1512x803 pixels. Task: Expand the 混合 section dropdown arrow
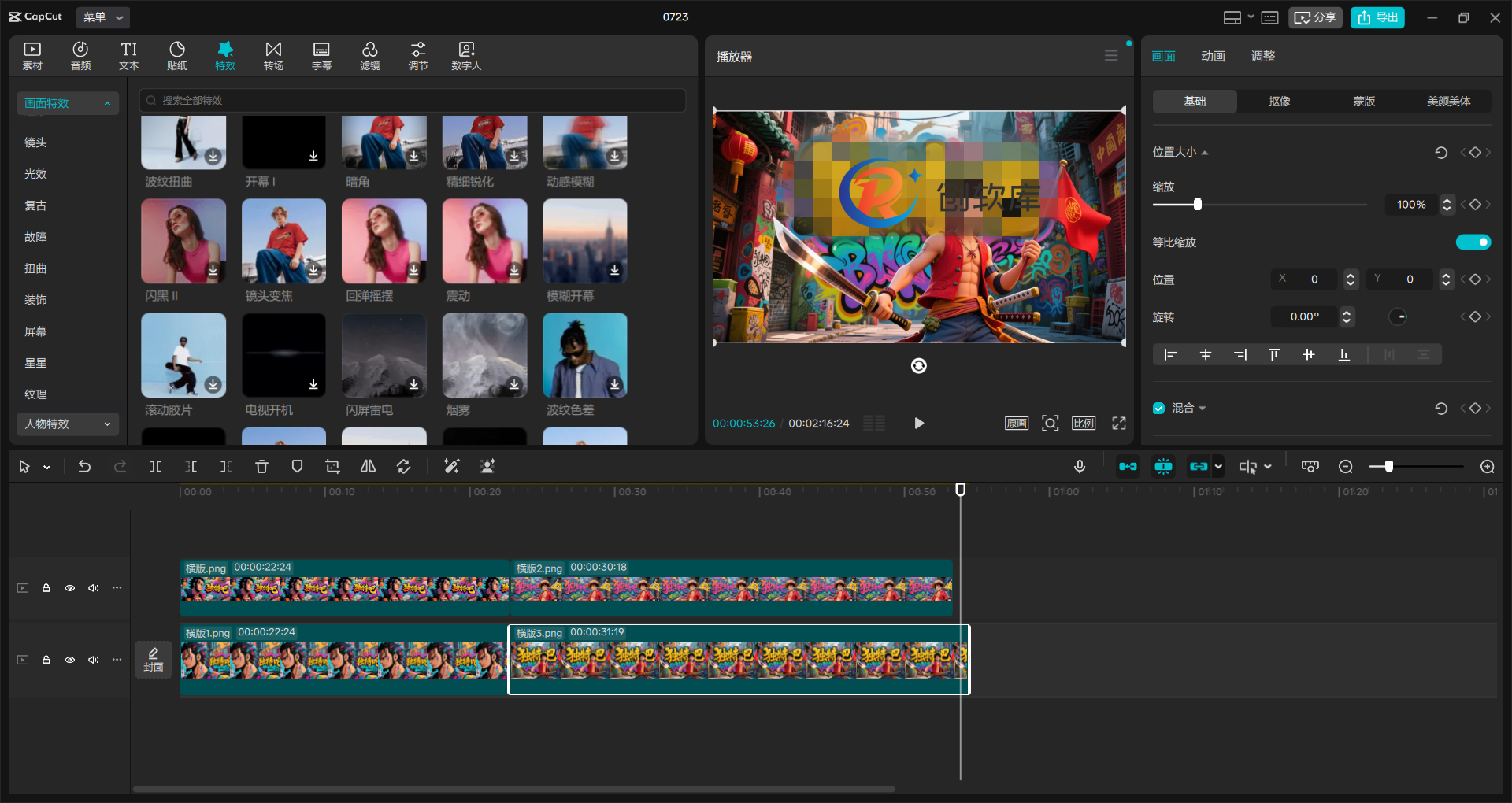click(1203, 409)
